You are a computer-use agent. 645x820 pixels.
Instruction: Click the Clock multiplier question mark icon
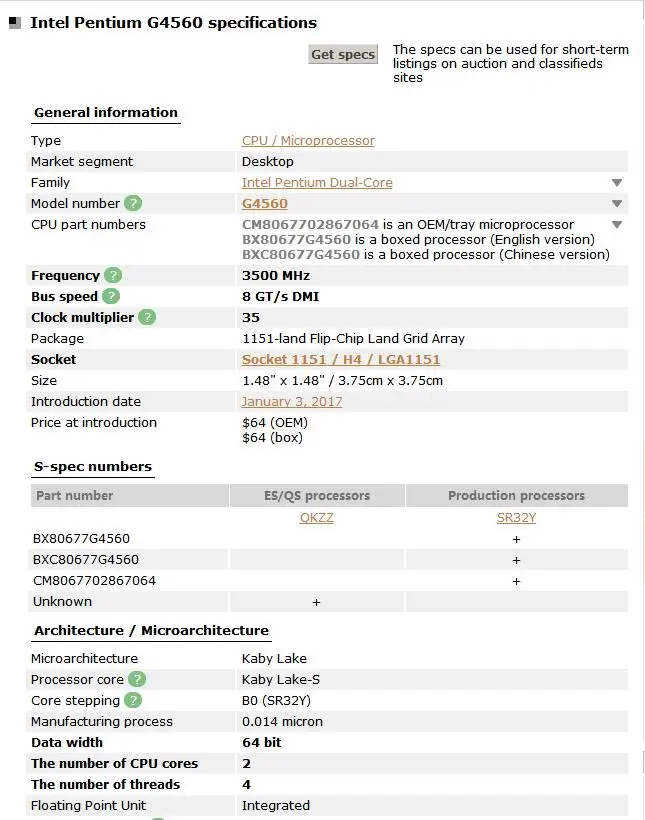[x=147, y=318]
